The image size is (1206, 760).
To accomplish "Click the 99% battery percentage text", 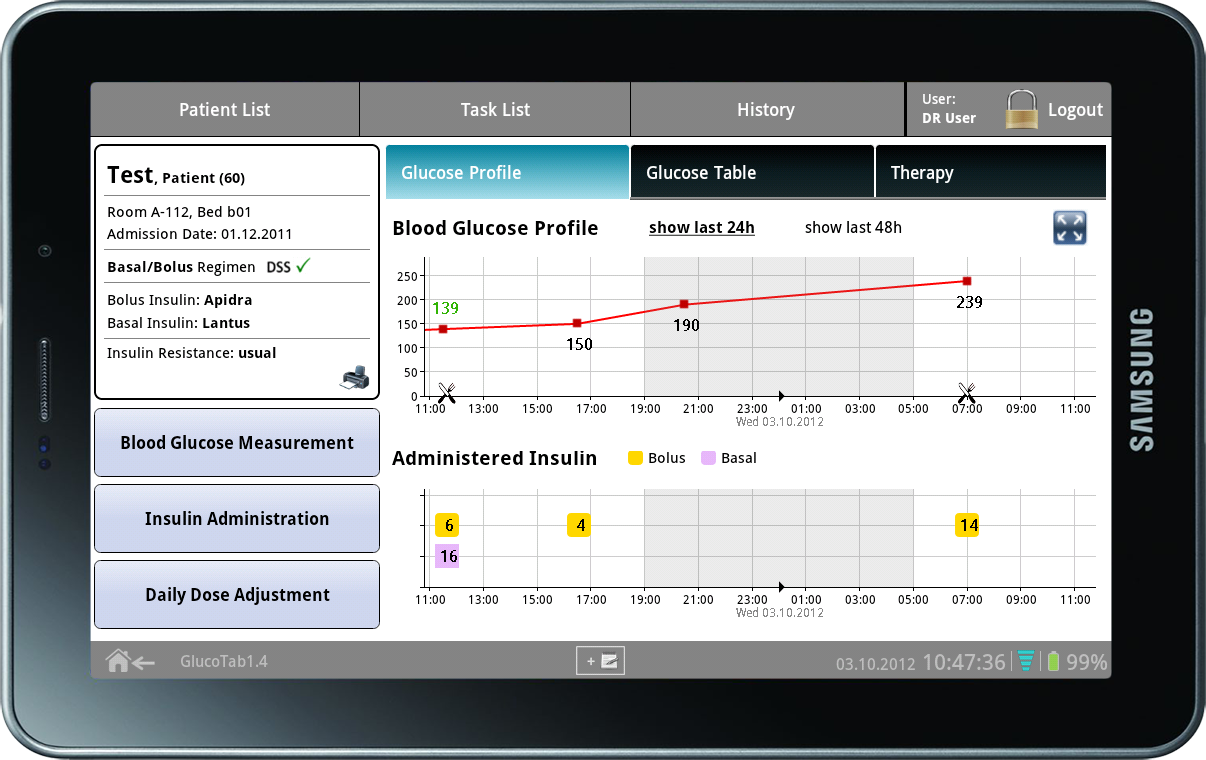I will pos(1086,662).
